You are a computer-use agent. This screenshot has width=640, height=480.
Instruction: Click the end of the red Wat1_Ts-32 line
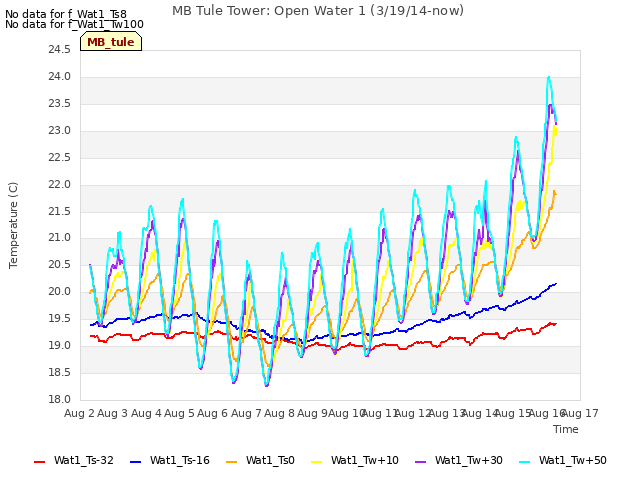pyautogui.click(x=556, y=324)
